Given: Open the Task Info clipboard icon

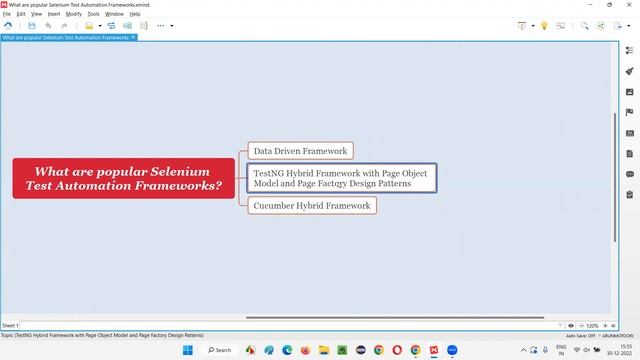Looking at the screenshot, I should pyautogui.click(x=629, y=195).
